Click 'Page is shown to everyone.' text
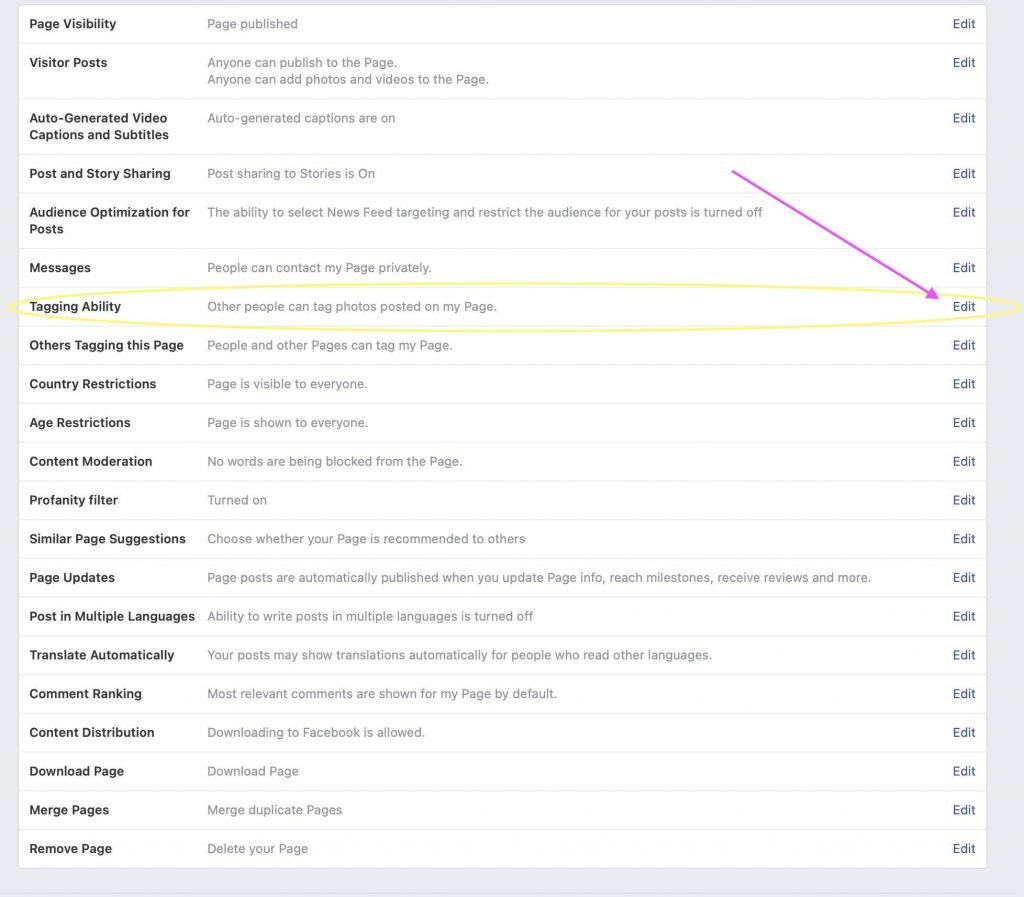The image size is (1024, 897). (287, 423)
